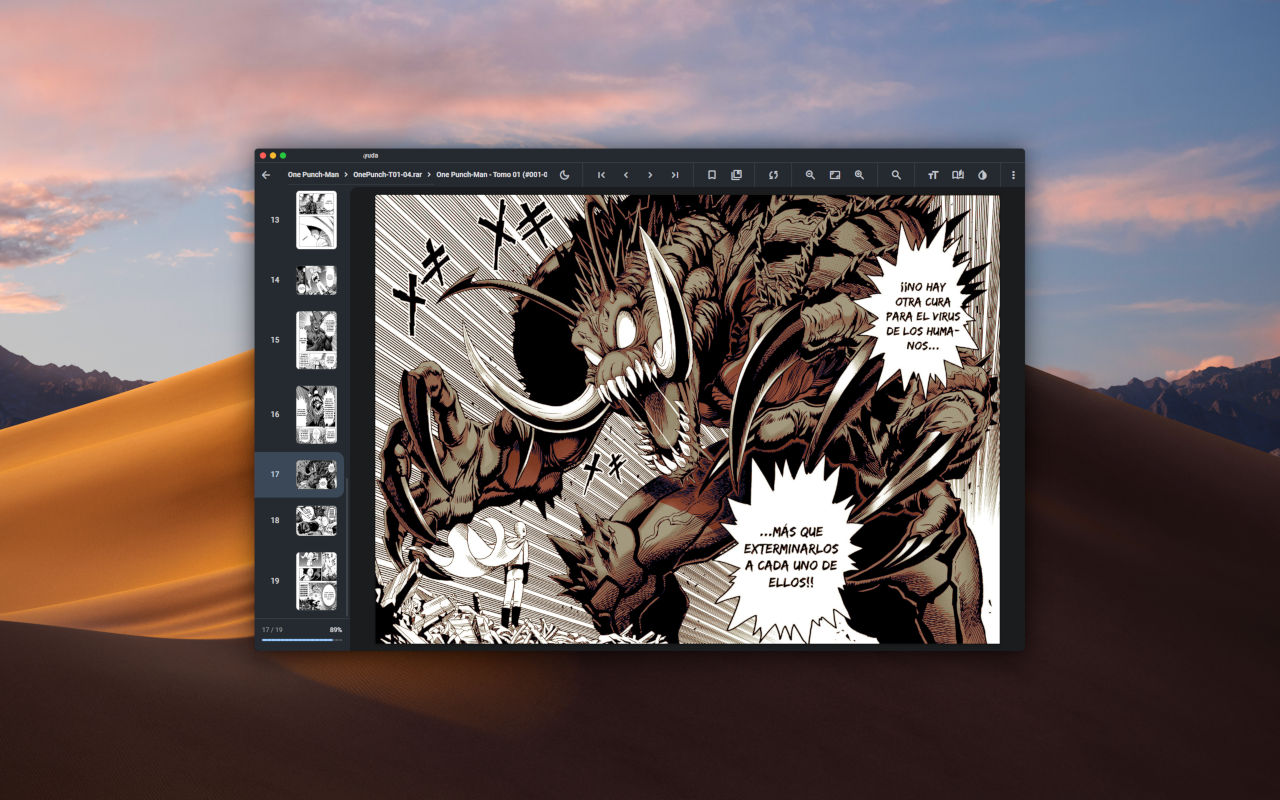1280x800 pixels.
Task: Open the page search tool
Action: pos(897,174)
